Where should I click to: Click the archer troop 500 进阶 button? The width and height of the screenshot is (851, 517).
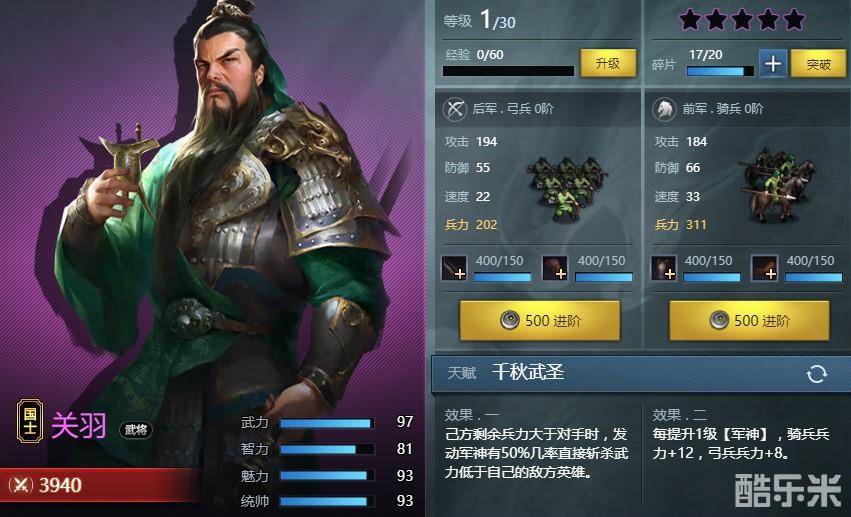pyautogui.click(x=539, y=321)
